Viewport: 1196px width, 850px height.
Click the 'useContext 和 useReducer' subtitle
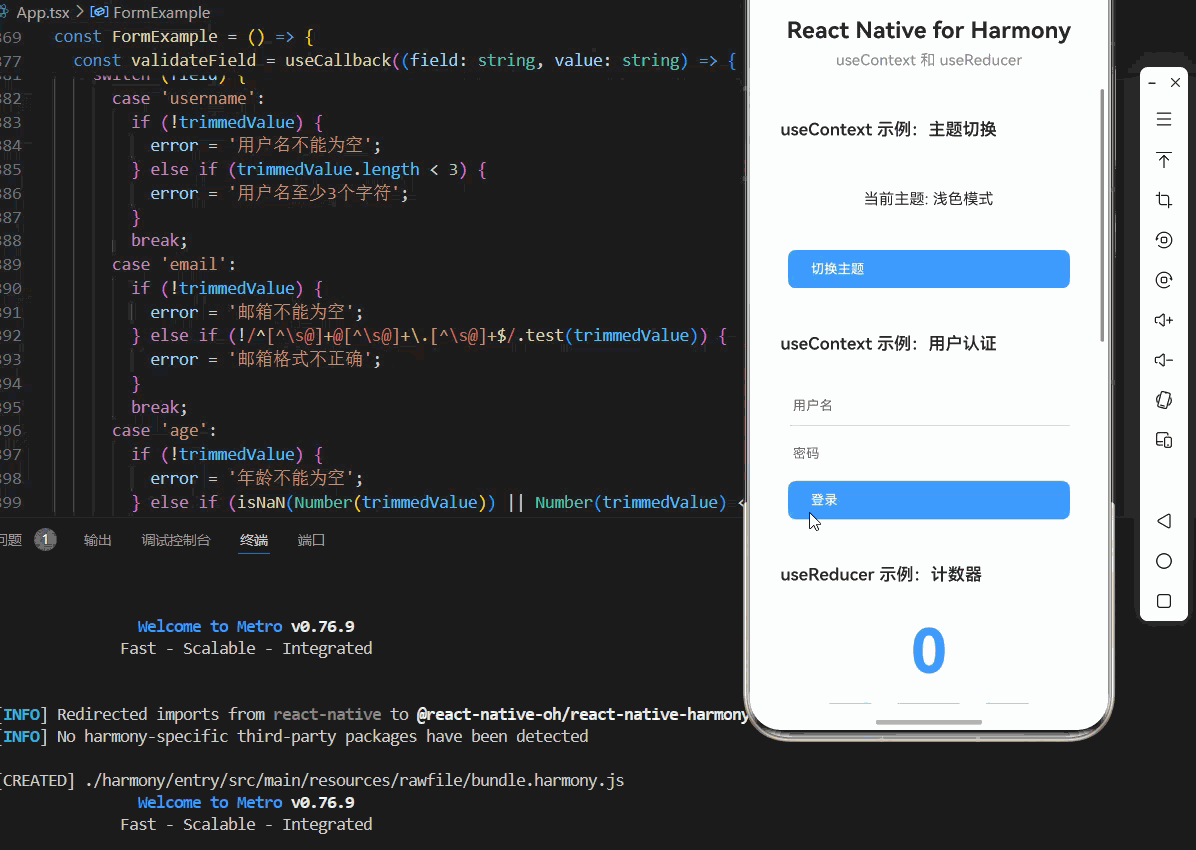tap(928, 60)
